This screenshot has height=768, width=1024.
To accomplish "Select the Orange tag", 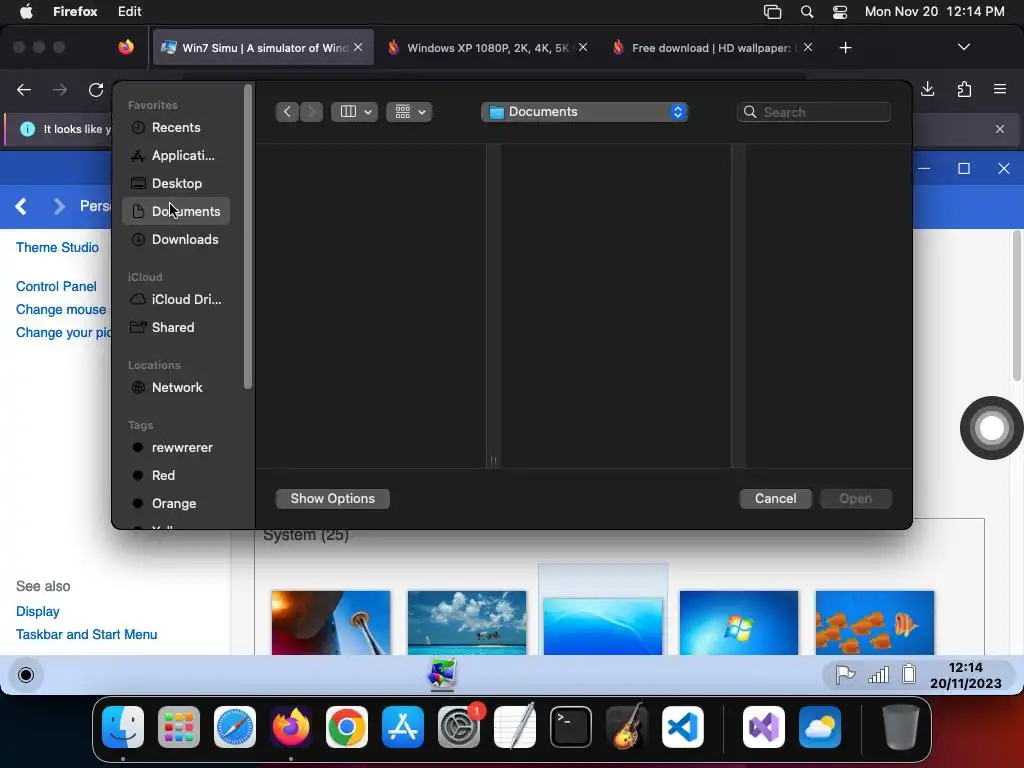I will 175,504.
